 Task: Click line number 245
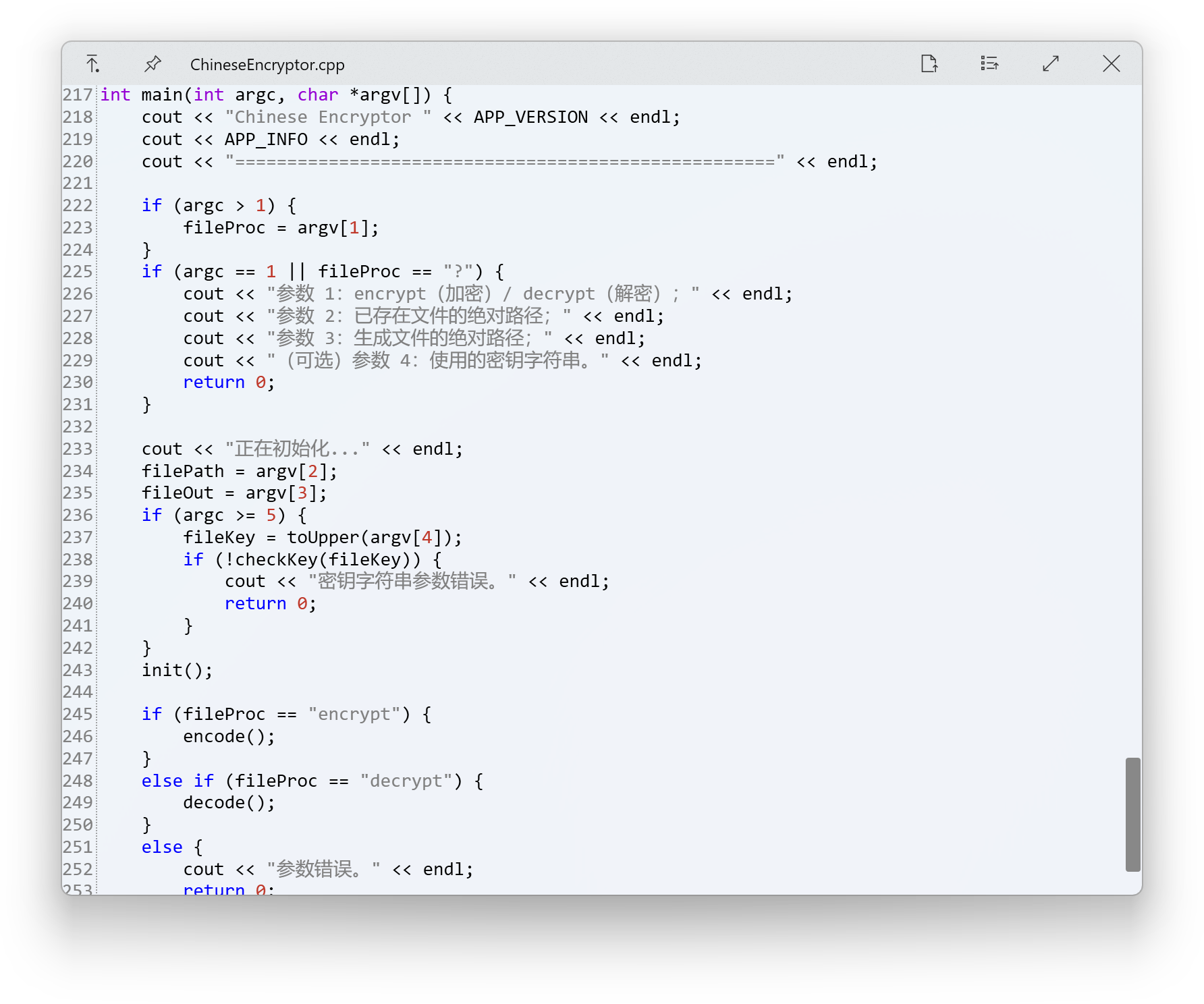click(x=78, y=715)
